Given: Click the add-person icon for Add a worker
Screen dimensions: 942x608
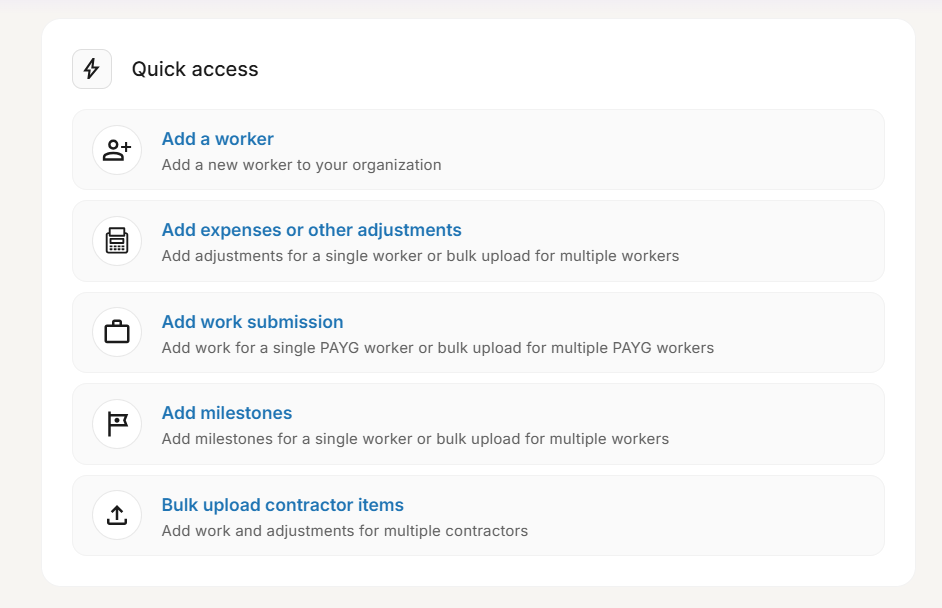Looking at the screenshot, I should point(117,150).
